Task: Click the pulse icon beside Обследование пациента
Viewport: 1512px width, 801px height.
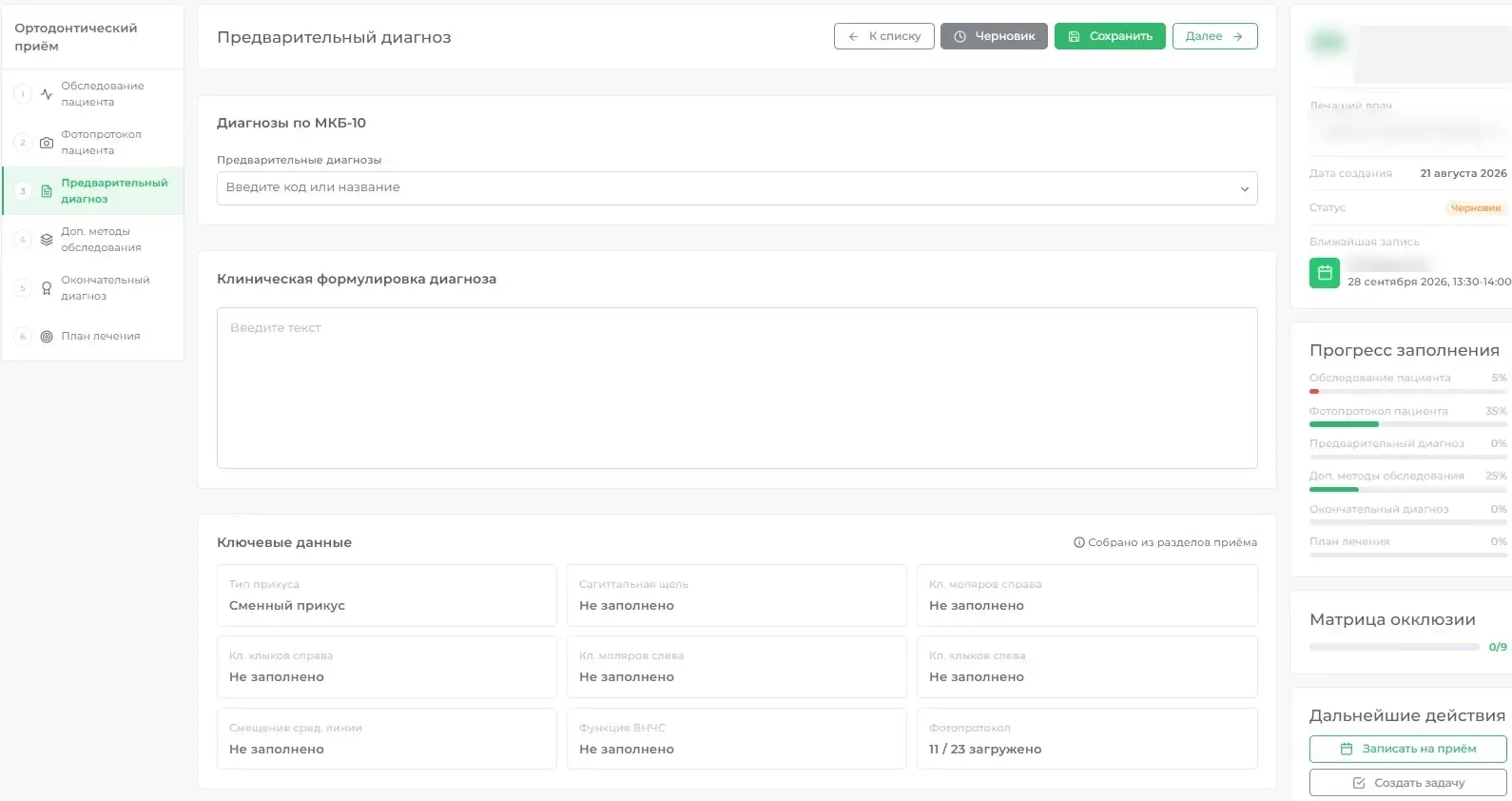Action: point(47,94)
